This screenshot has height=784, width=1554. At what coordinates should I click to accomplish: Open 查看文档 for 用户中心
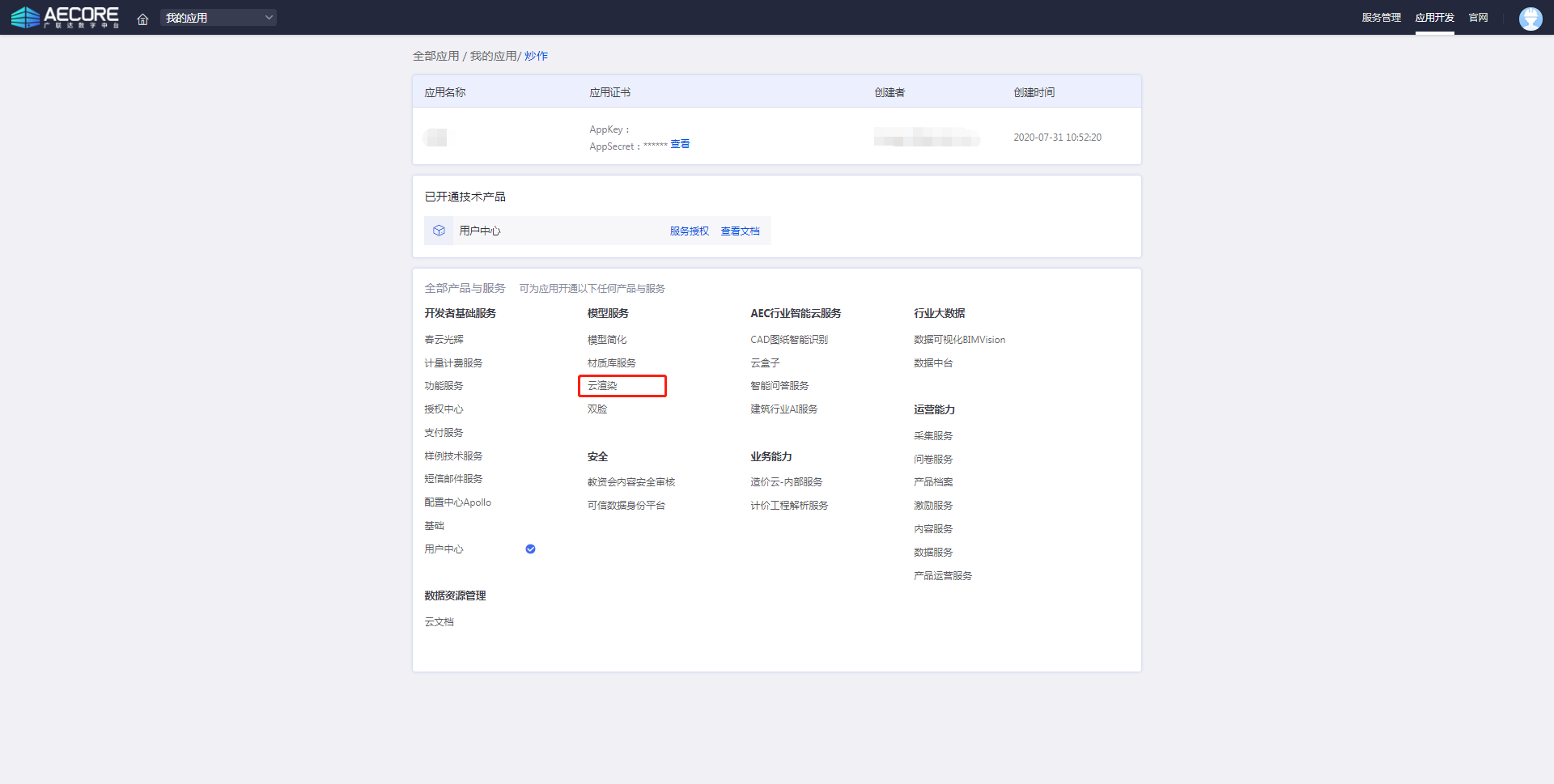point(740,231)
